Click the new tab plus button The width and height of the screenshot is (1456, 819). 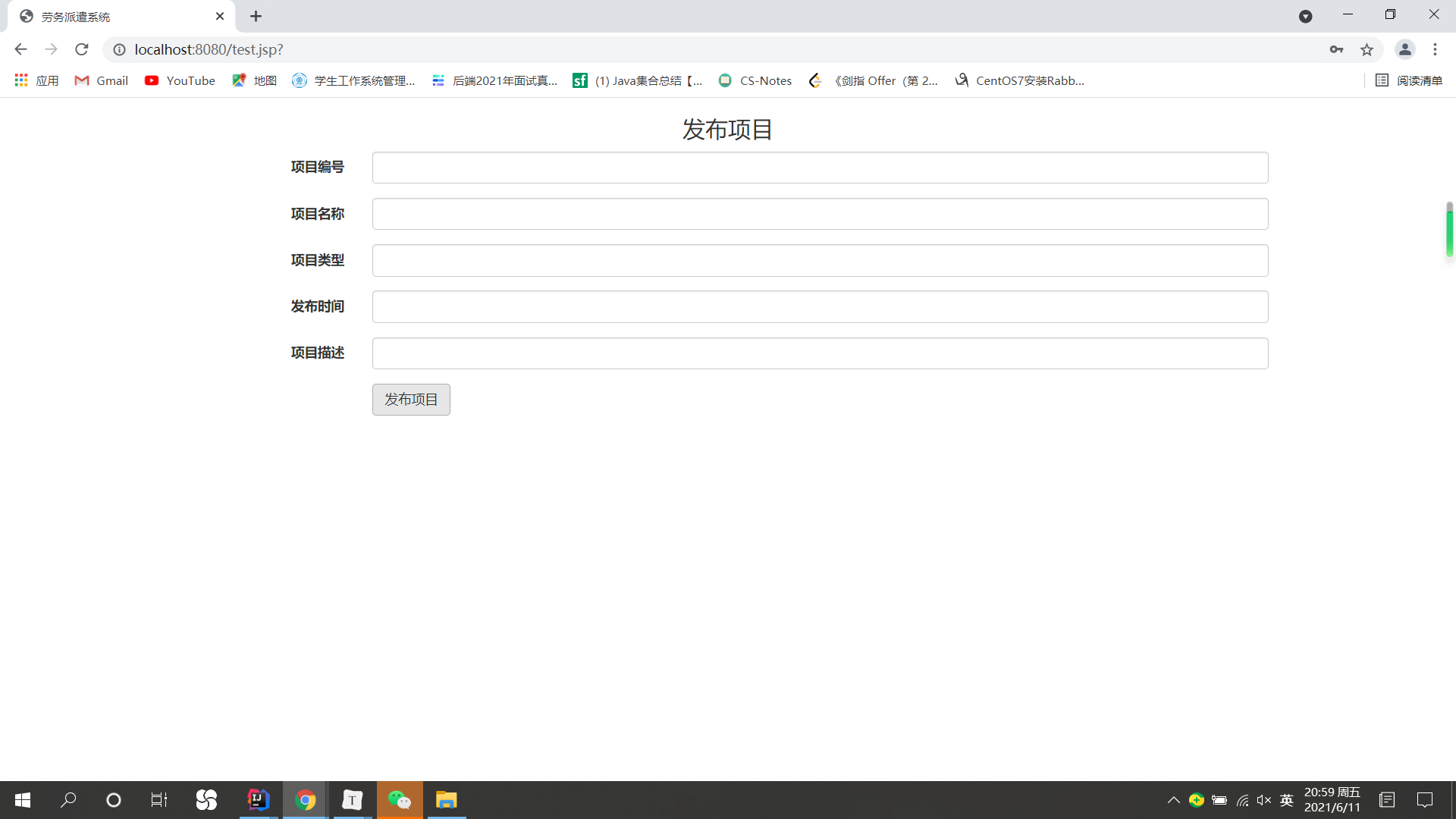pyautogui.click(x=256, y=16)
